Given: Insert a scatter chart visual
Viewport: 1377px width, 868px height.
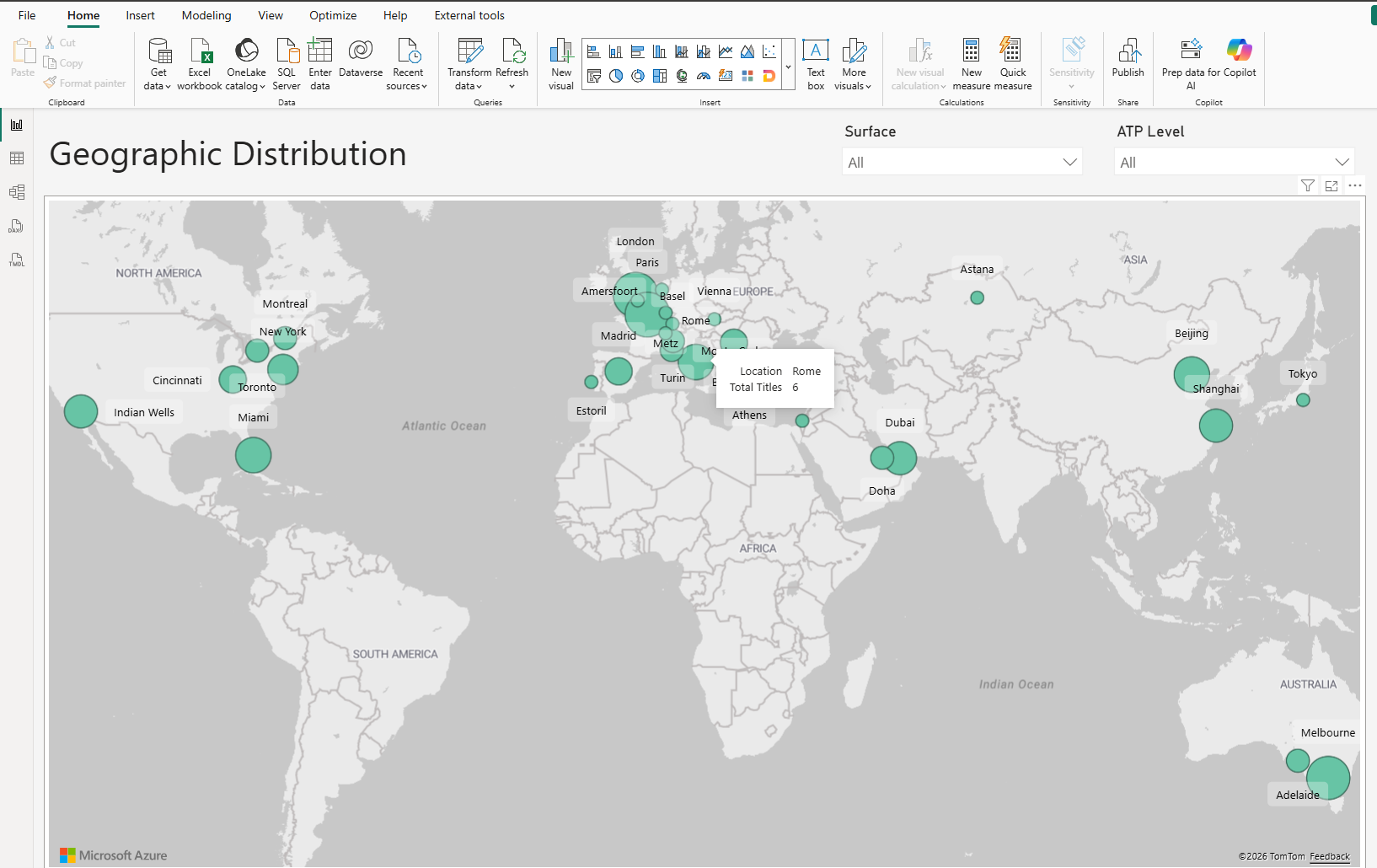Looking at the screenshot, I should coord(769,52).
